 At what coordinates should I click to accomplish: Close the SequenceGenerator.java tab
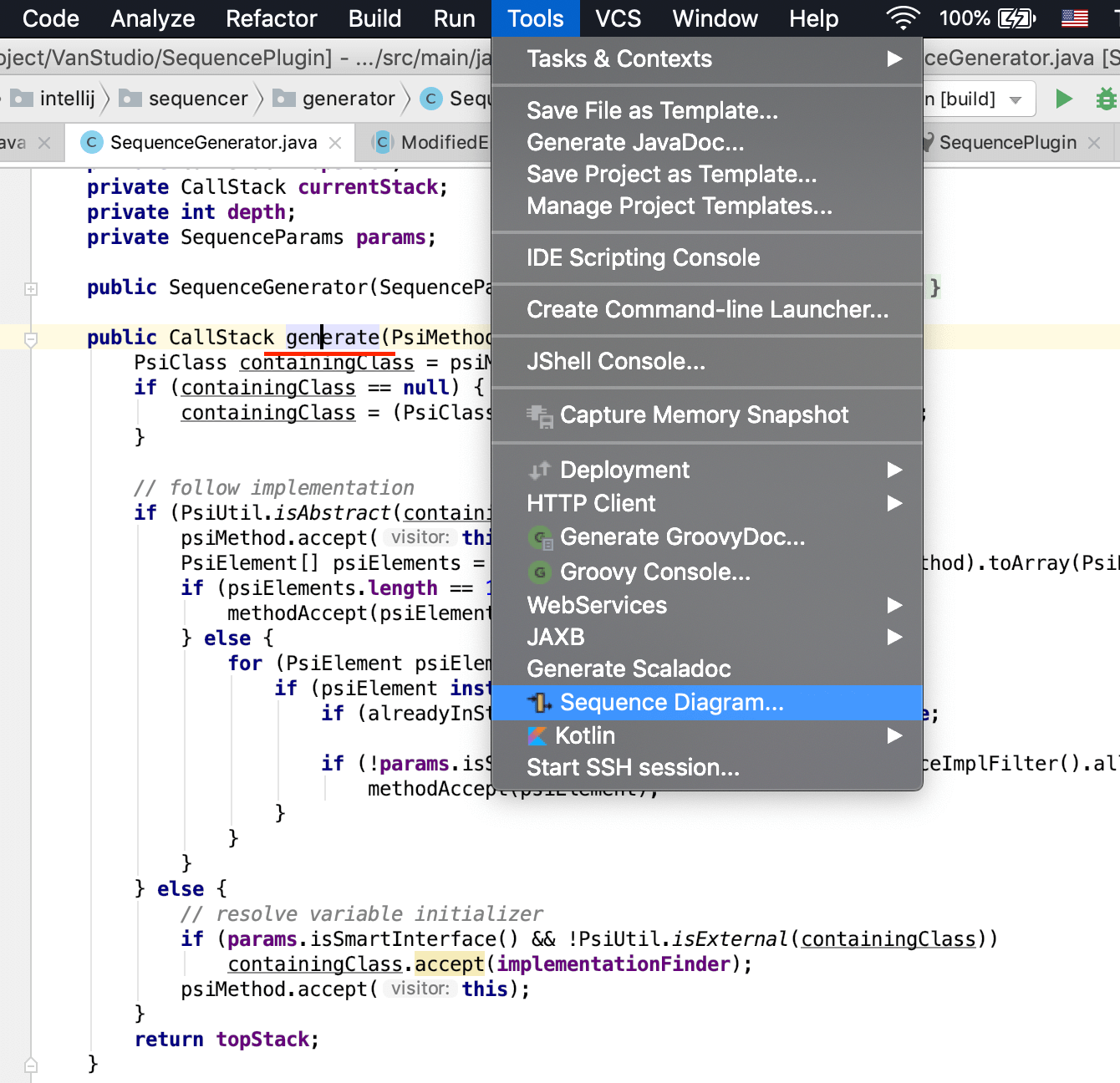pyautogui.click(x=335, y=143)
